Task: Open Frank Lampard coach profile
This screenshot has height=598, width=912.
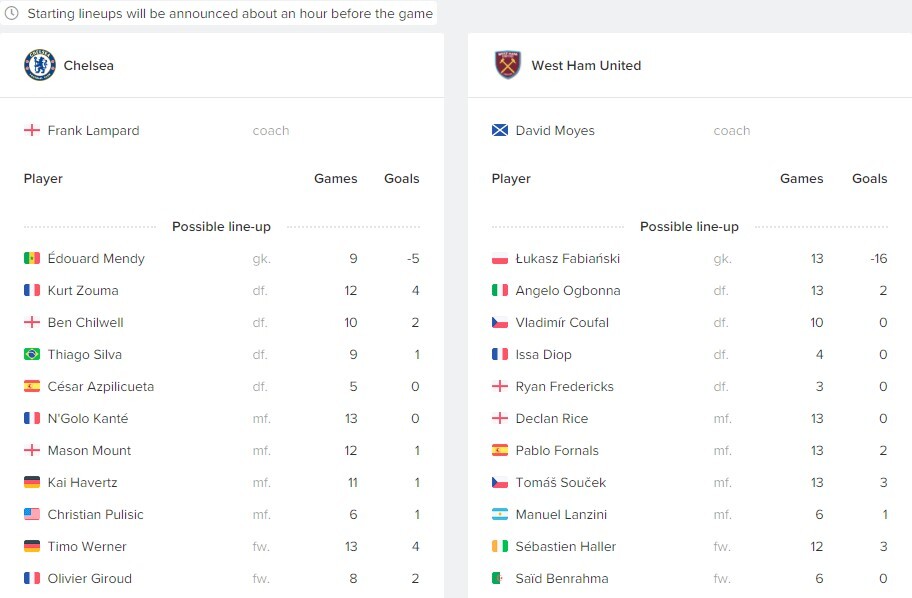Action: click(x=93, y=130)
